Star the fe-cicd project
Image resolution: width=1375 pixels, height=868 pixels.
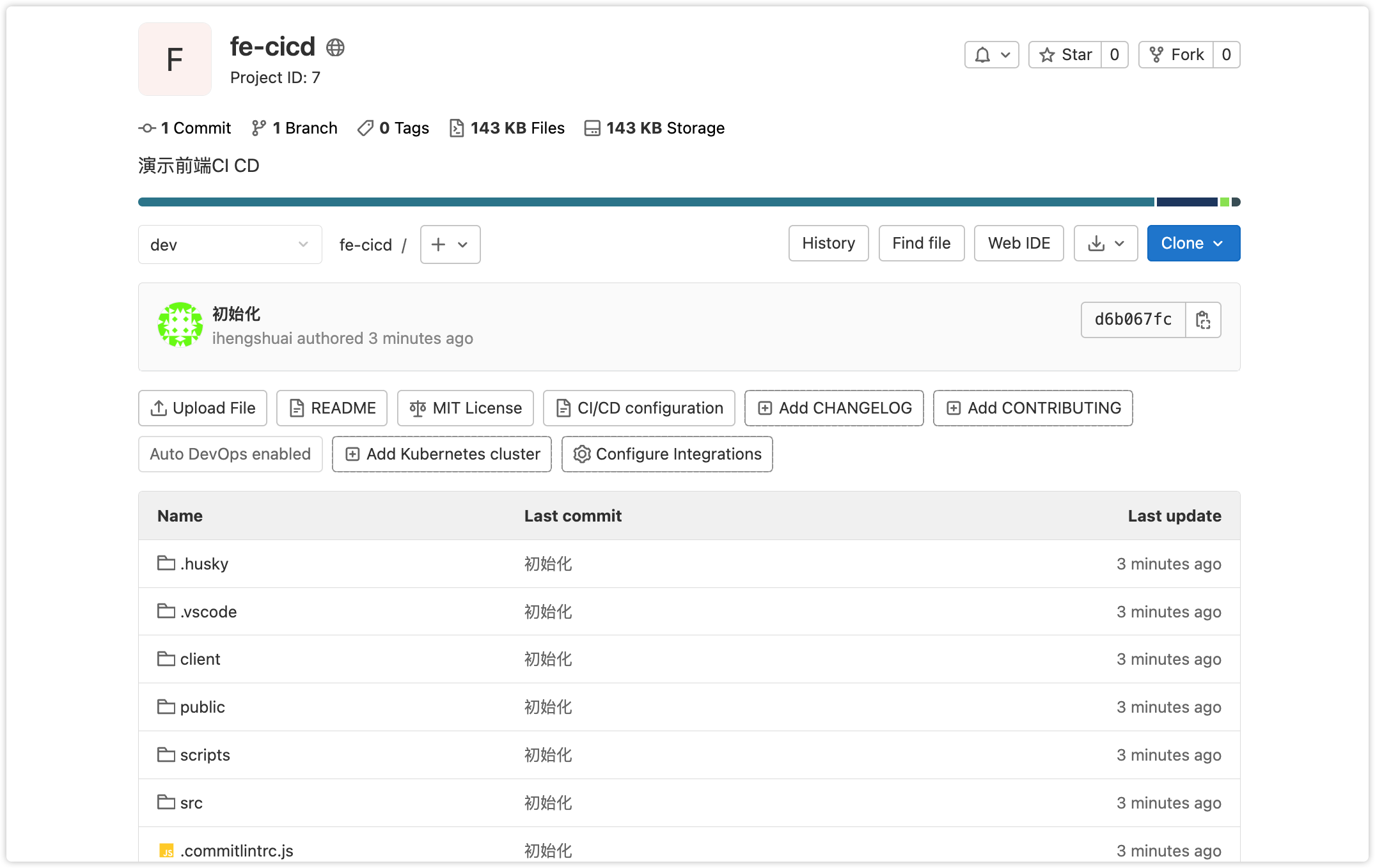tap(1065, 55)
